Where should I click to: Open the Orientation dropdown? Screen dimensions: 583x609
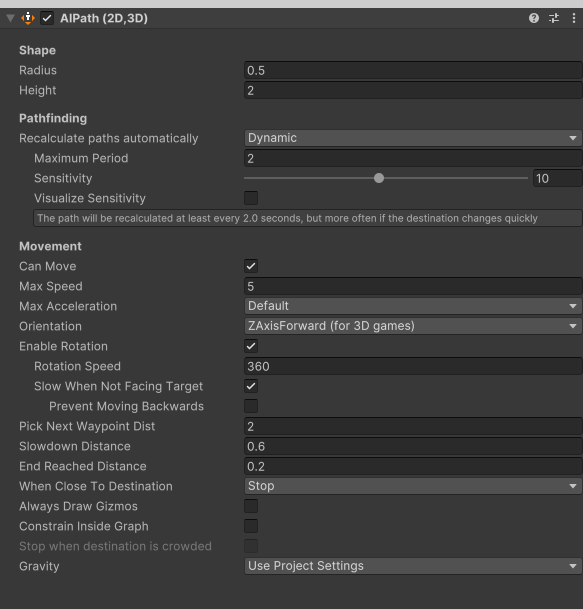[413, 326]
